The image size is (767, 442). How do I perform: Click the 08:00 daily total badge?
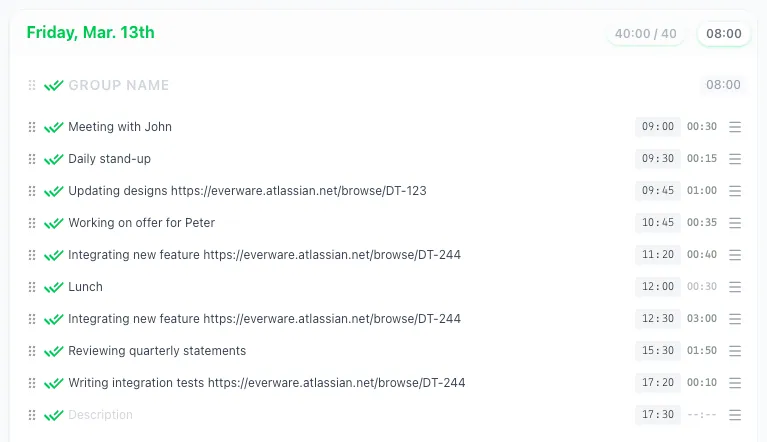[724, 34]
